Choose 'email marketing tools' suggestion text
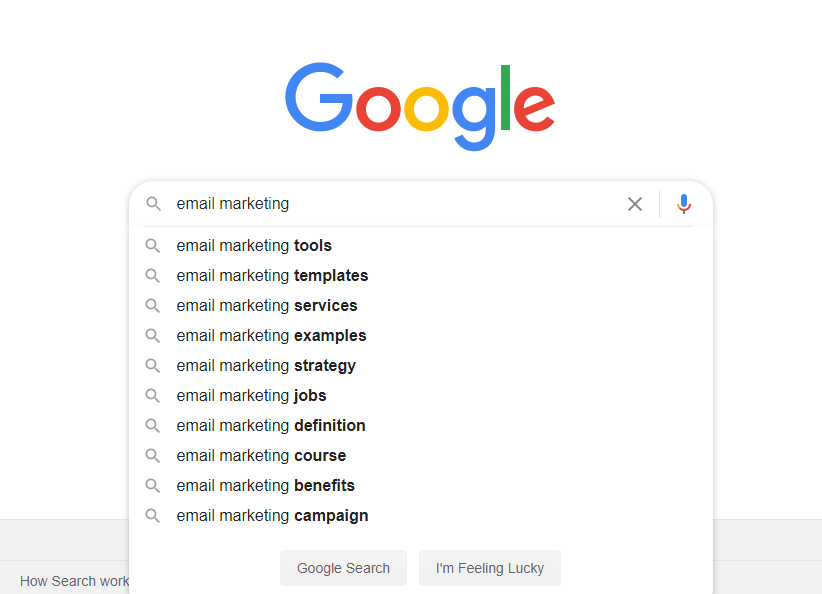 254,246
